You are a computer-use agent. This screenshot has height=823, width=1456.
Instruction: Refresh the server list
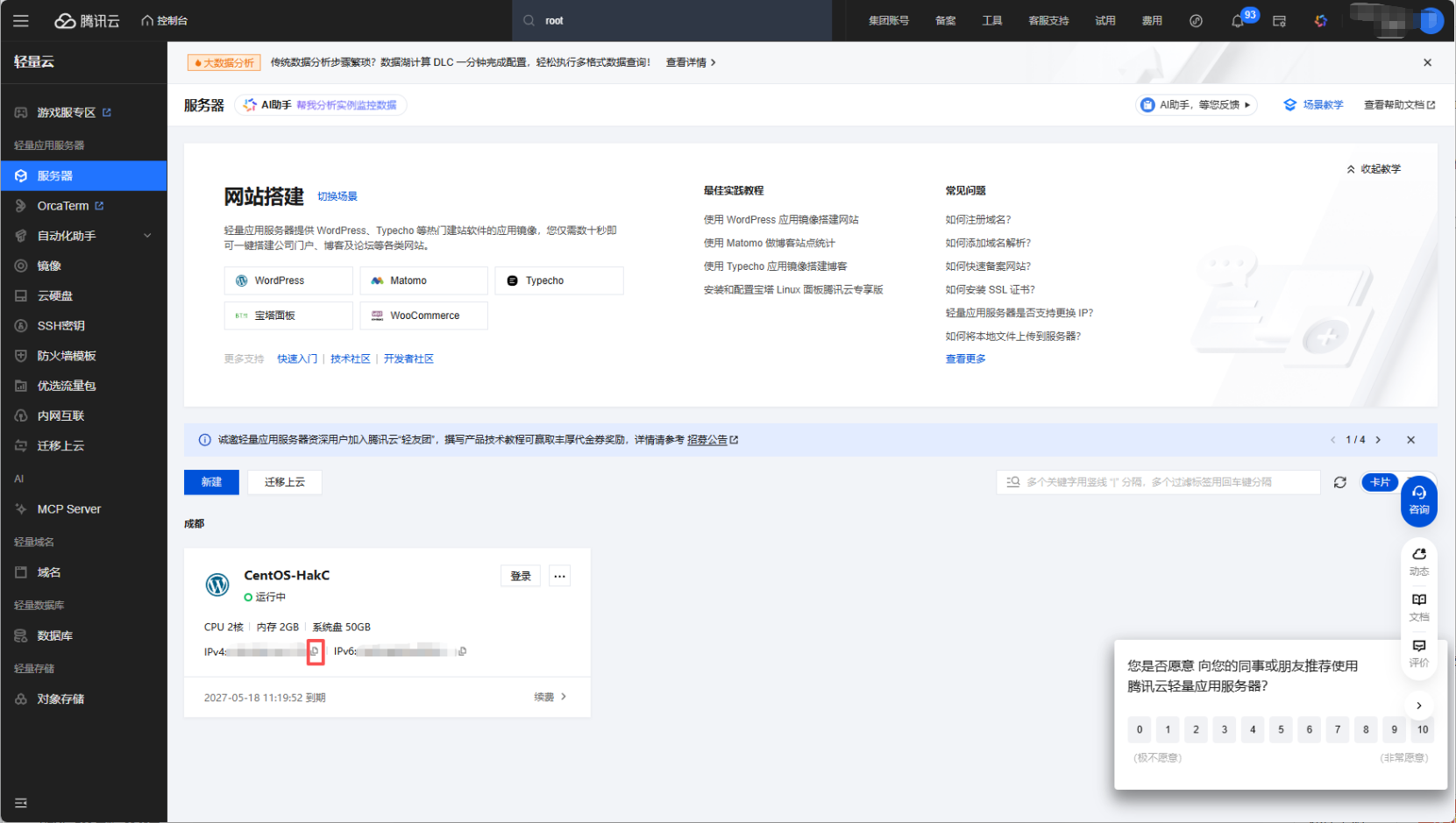click(1339, 482)
